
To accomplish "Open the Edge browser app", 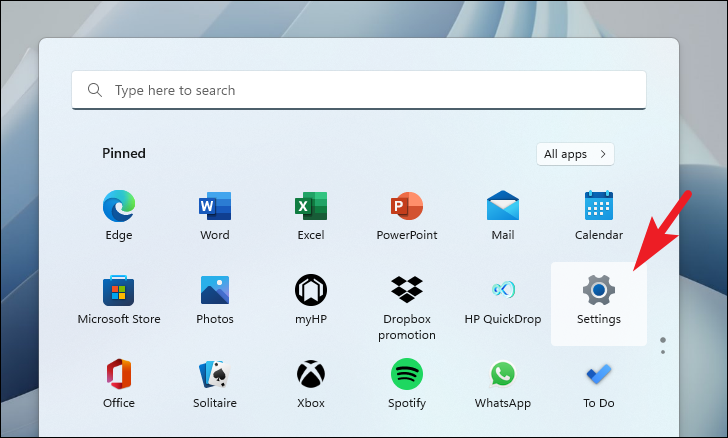I will click(119, 215).
